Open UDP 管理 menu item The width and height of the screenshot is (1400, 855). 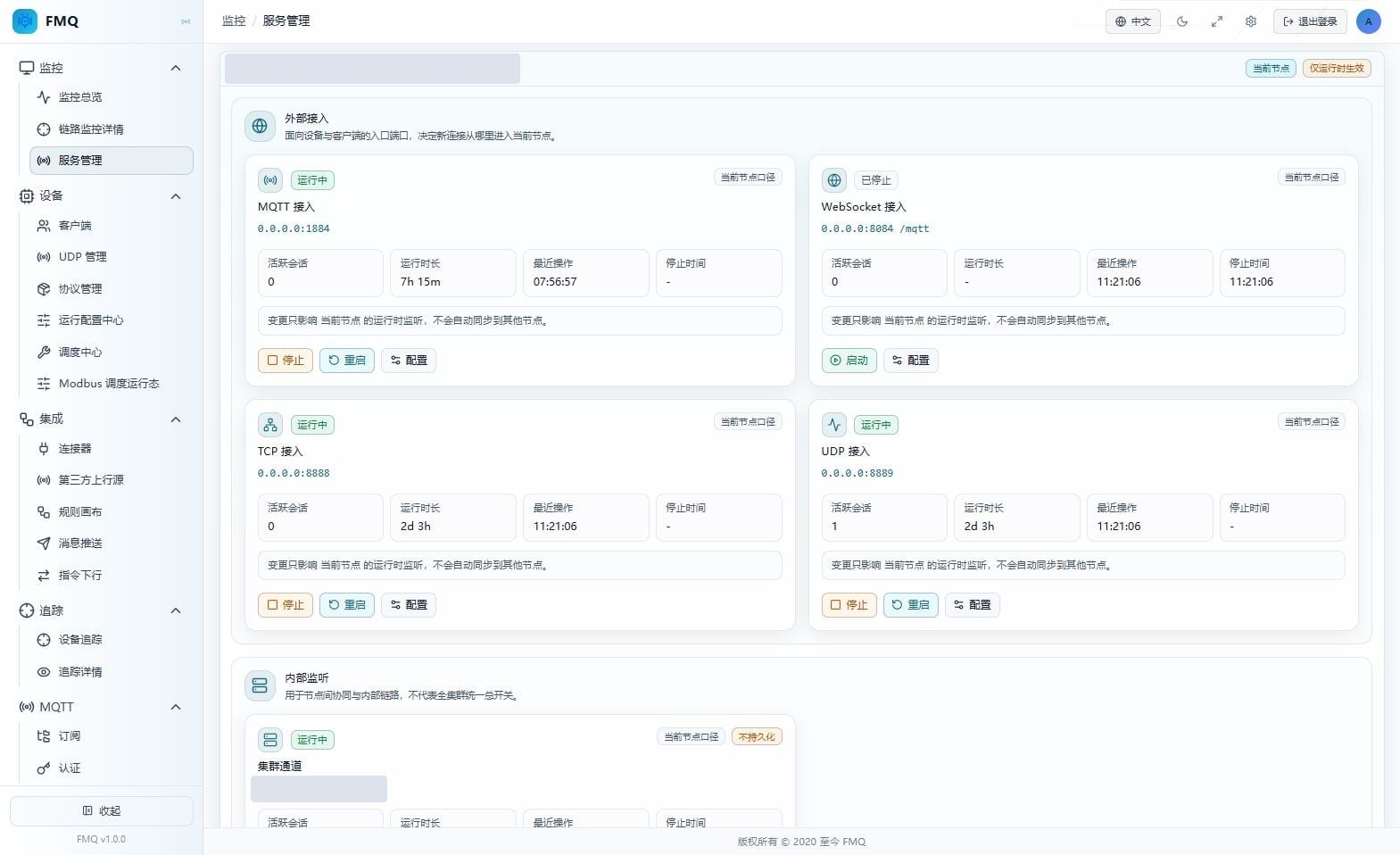(x=112, y=257)
